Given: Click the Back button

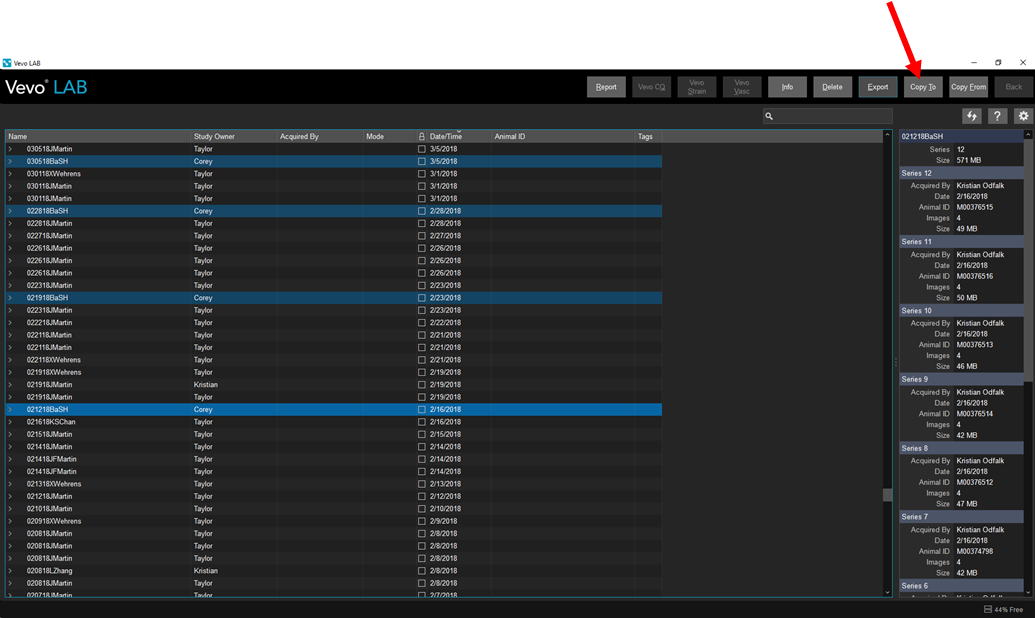Looking at the screenshot, I should click(x=1014, y=87).
